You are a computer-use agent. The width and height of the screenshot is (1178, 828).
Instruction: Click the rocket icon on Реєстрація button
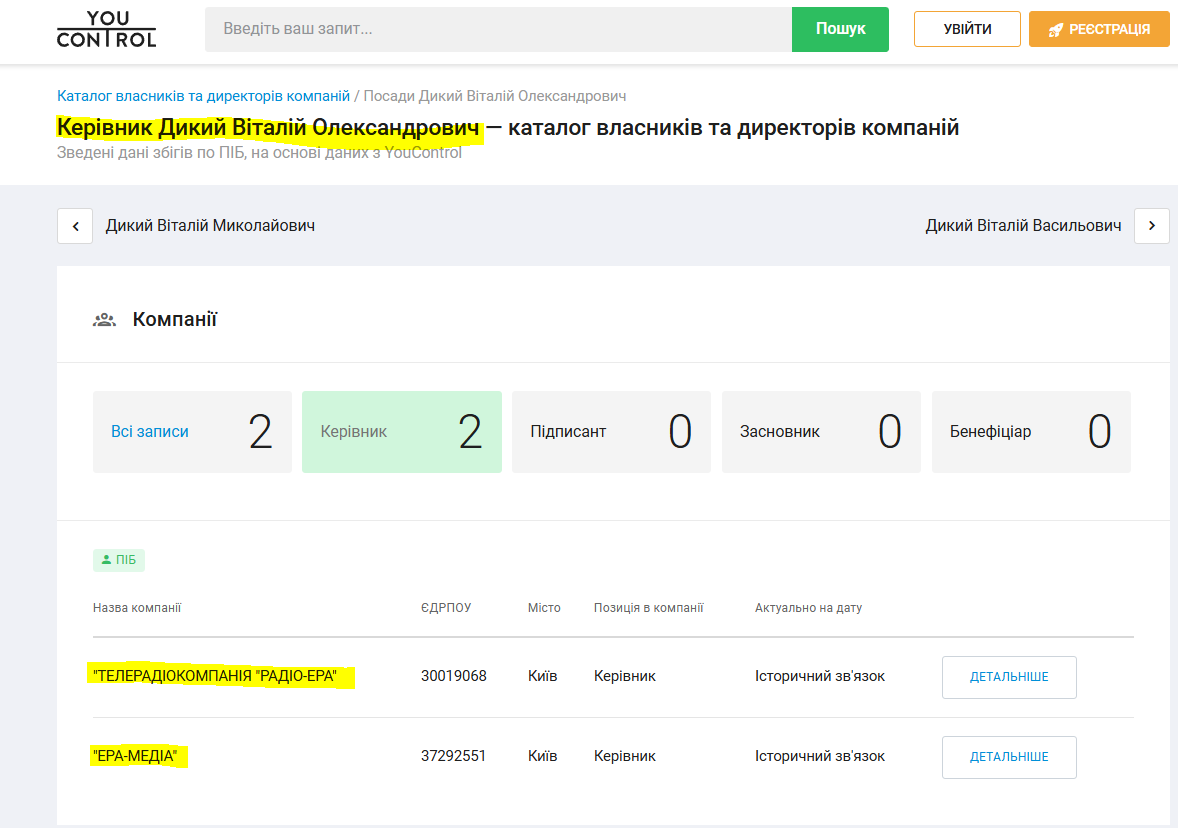(x=1056, y=29)
